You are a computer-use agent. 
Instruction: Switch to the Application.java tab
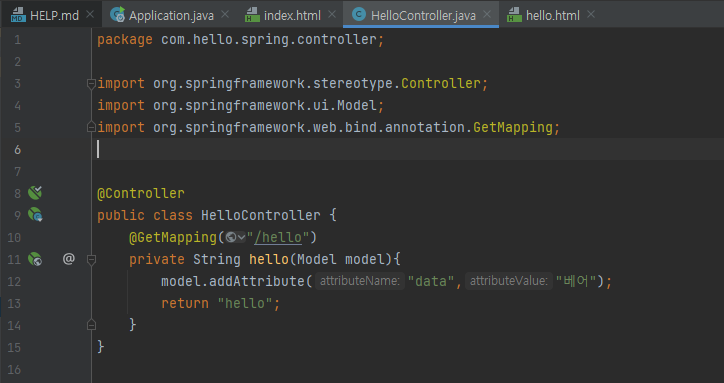(x=169, y=15)
